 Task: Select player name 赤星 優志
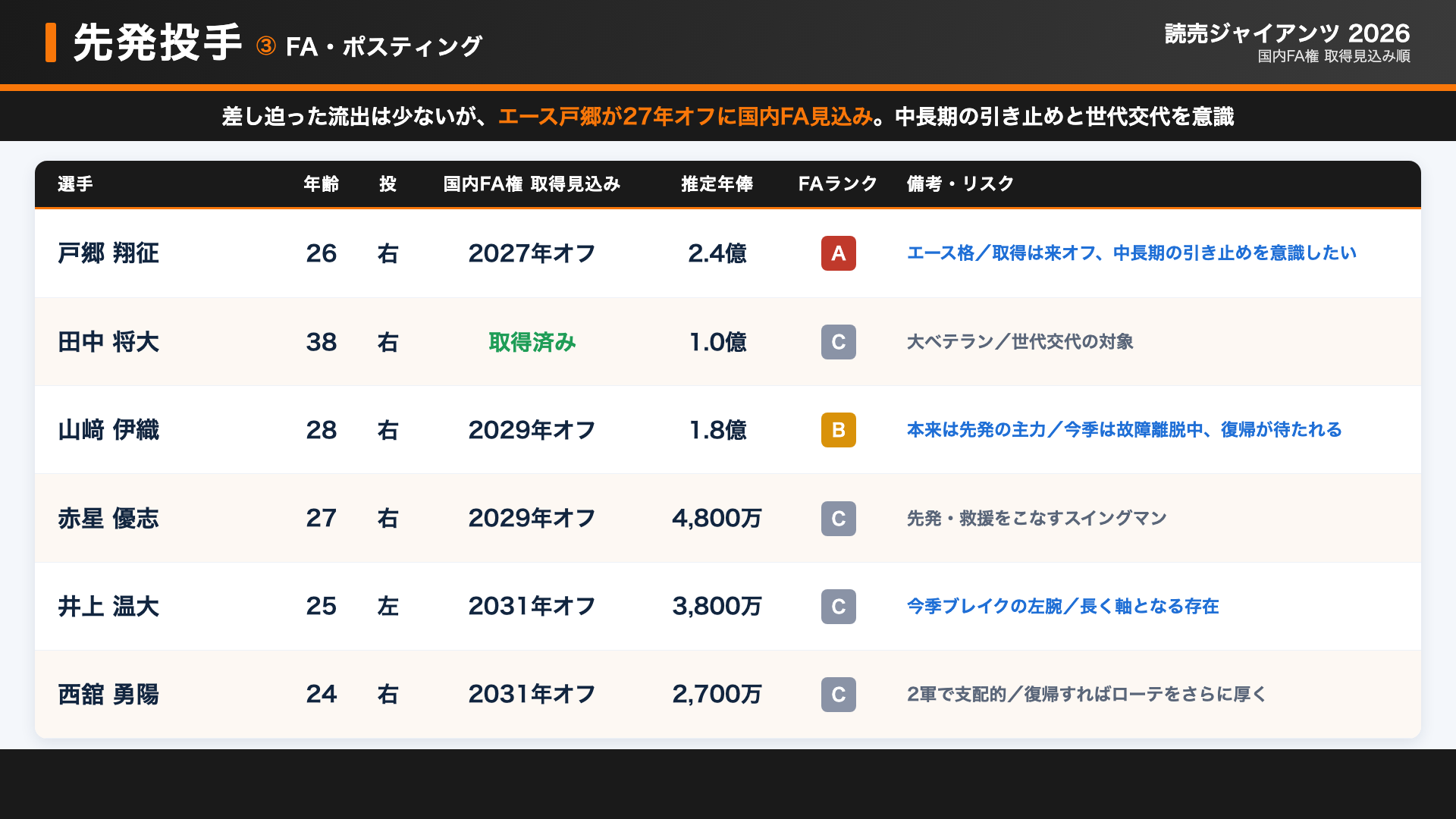tap(108, 519)
